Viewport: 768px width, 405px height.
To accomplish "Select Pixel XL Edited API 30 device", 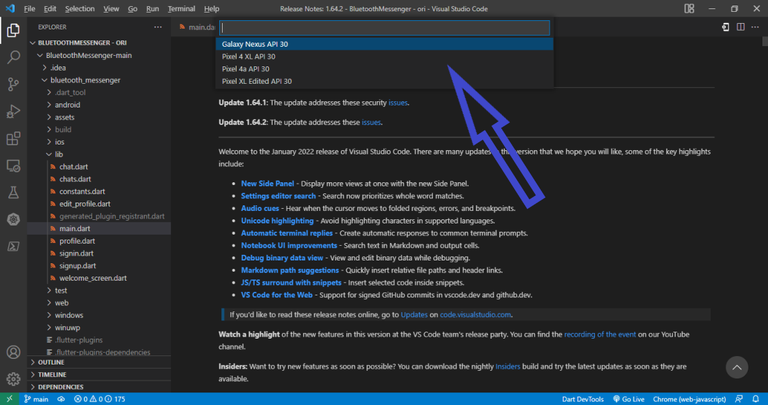I will (x=384, y=81).
